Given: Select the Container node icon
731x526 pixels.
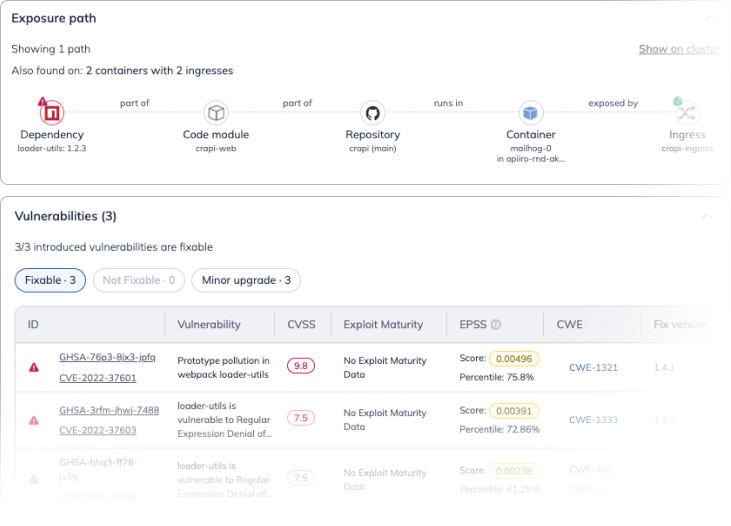Looking at the screenshot, I should click(530, 112).
